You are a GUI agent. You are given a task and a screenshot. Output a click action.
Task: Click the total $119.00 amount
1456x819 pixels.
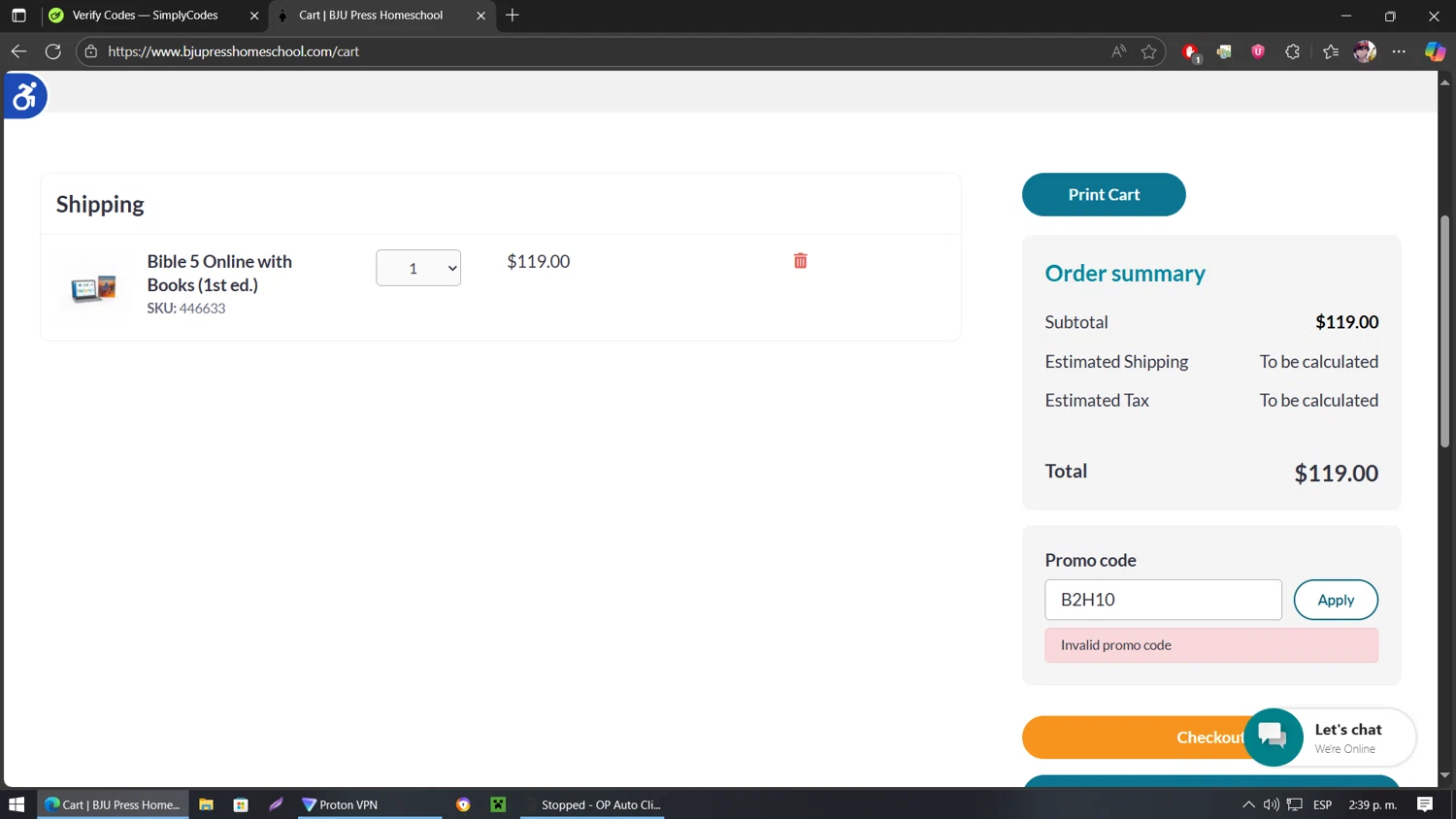pos(1336,474)
